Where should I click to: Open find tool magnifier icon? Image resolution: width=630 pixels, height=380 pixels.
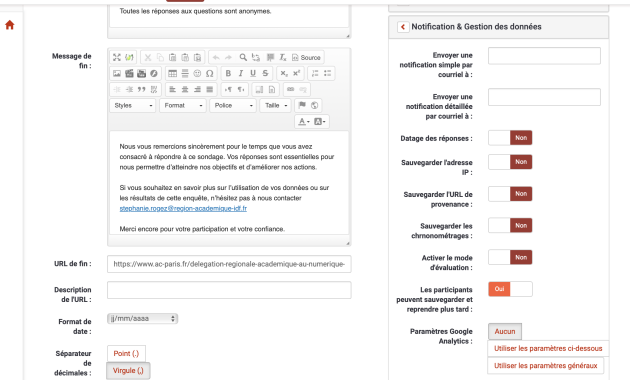(243, 57)
